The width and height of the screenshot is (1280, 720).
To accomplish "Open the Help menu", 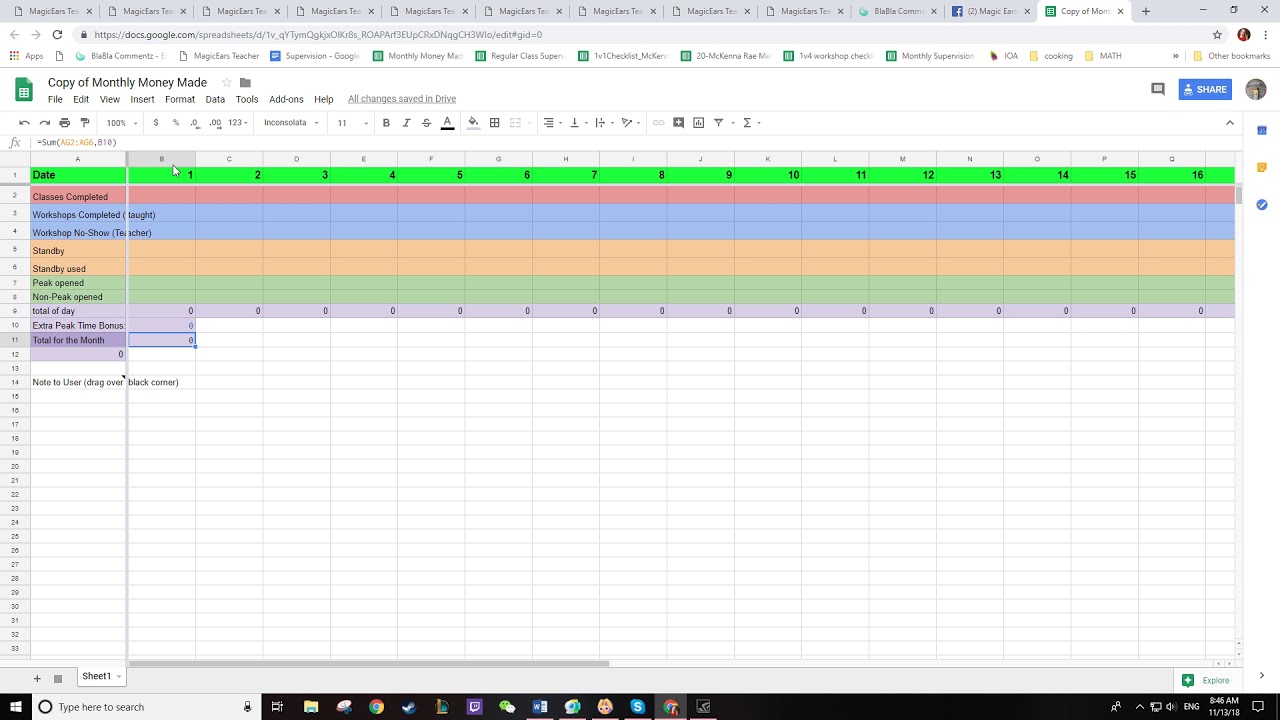I will (323, 100).
